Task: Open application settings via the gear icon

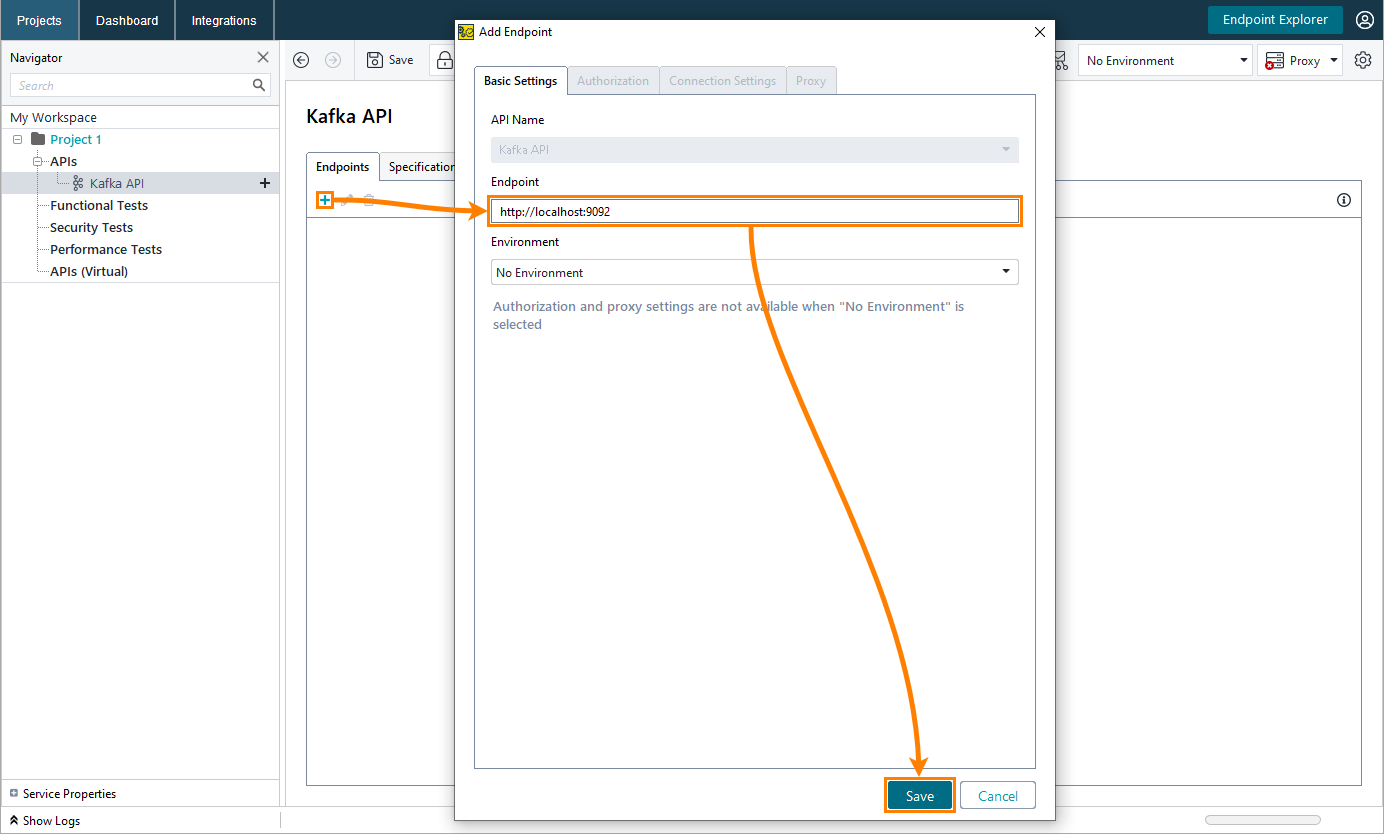Action: pyautogui.click(x=1362, y=59)
